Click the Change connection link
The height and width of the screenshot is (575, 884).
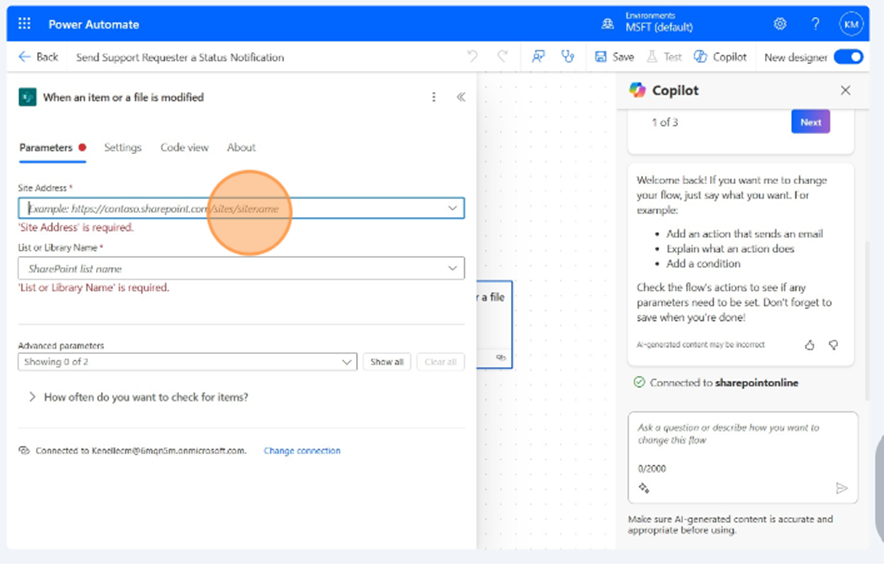click(302, 450)
